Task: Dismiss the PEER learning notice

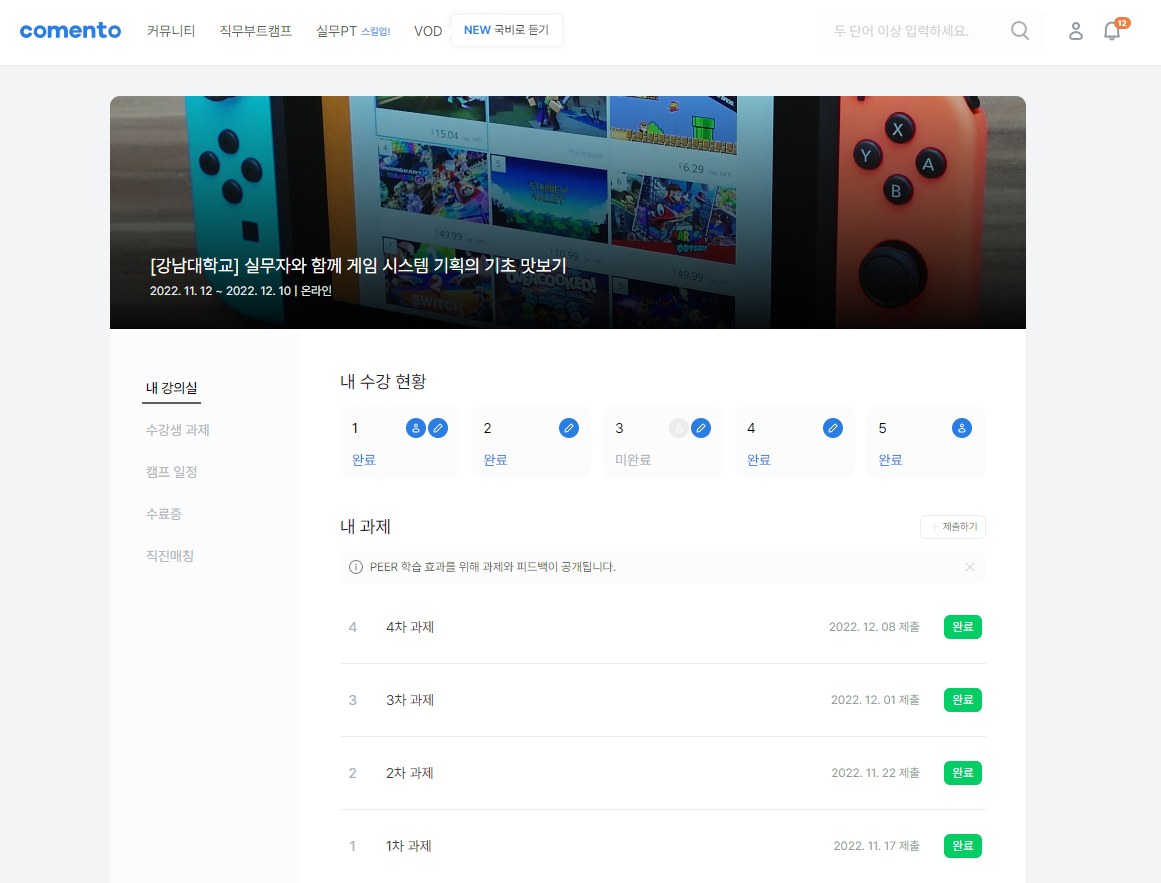Action: [970, 567]
